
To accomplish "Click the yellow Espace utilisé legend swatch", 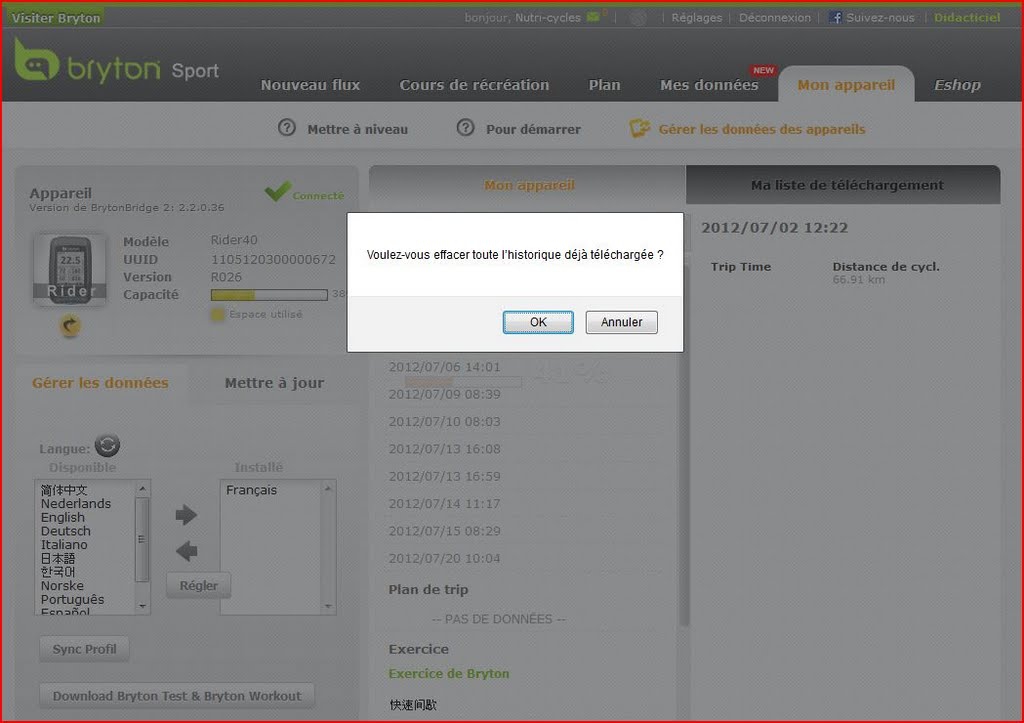I will tap(217, 314).
